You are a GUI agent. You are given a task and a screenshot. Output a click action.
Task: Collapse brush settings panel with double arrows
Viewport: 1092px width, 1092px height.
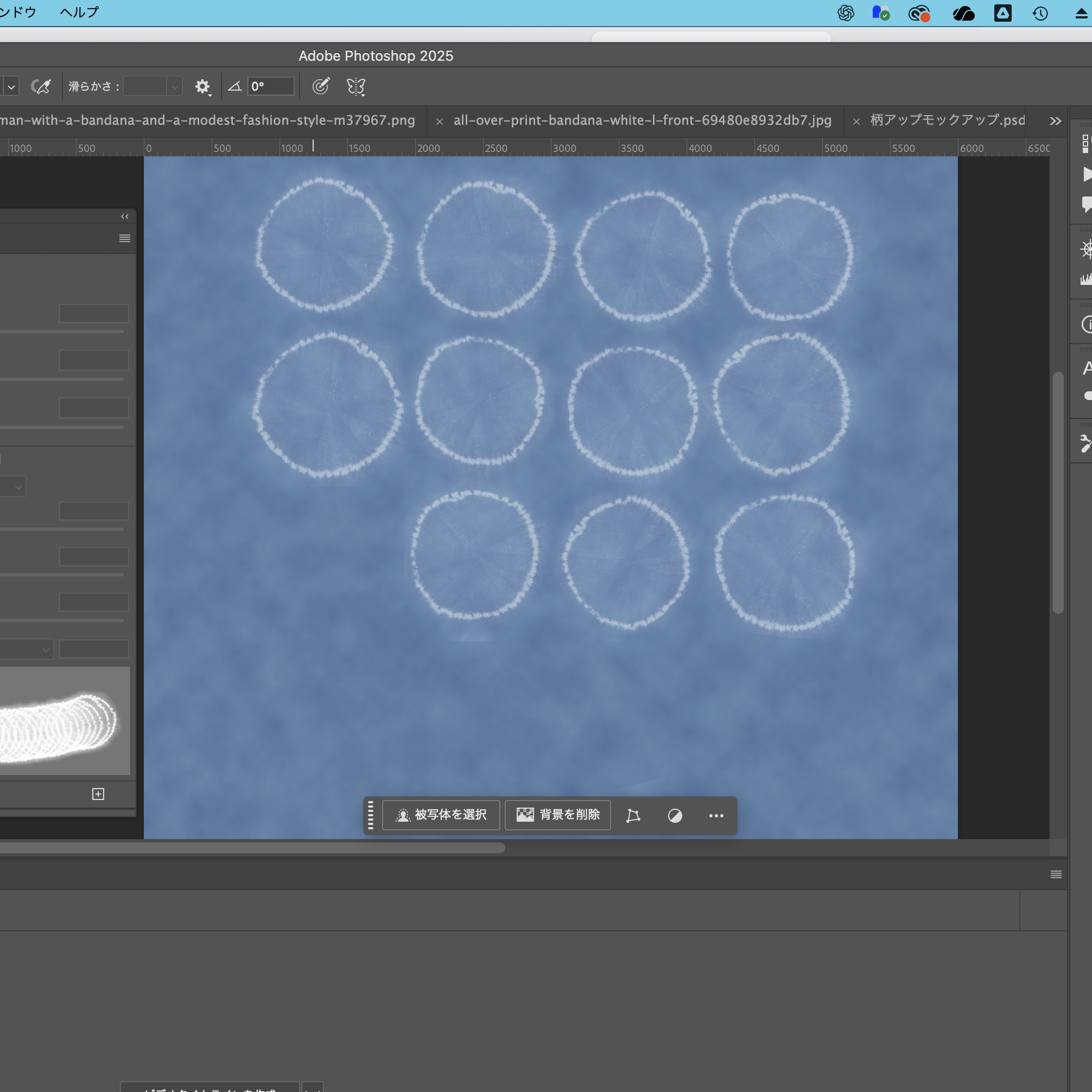(125, 217)
